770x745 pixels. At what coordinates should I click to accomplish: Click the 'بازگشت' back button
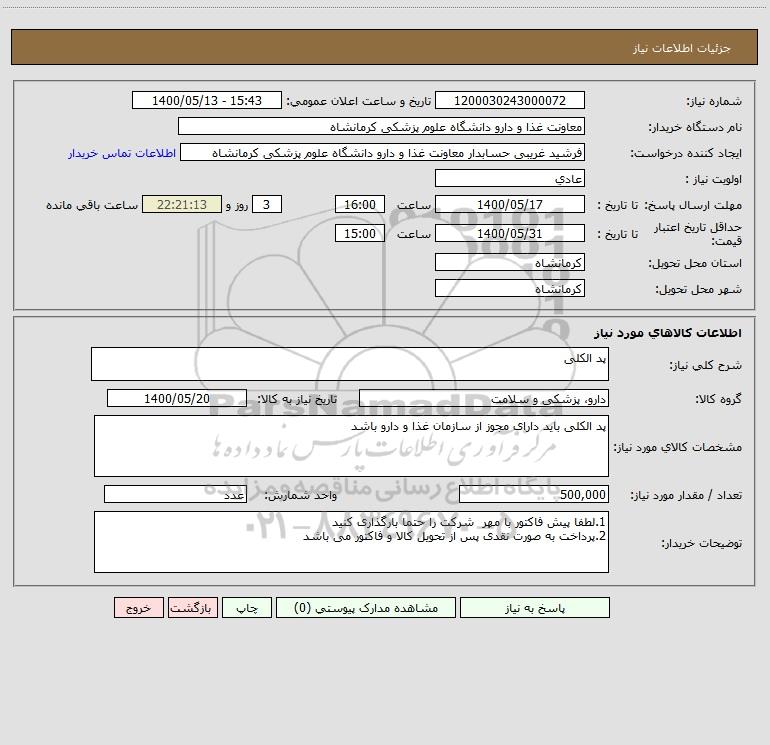[192, 607]
